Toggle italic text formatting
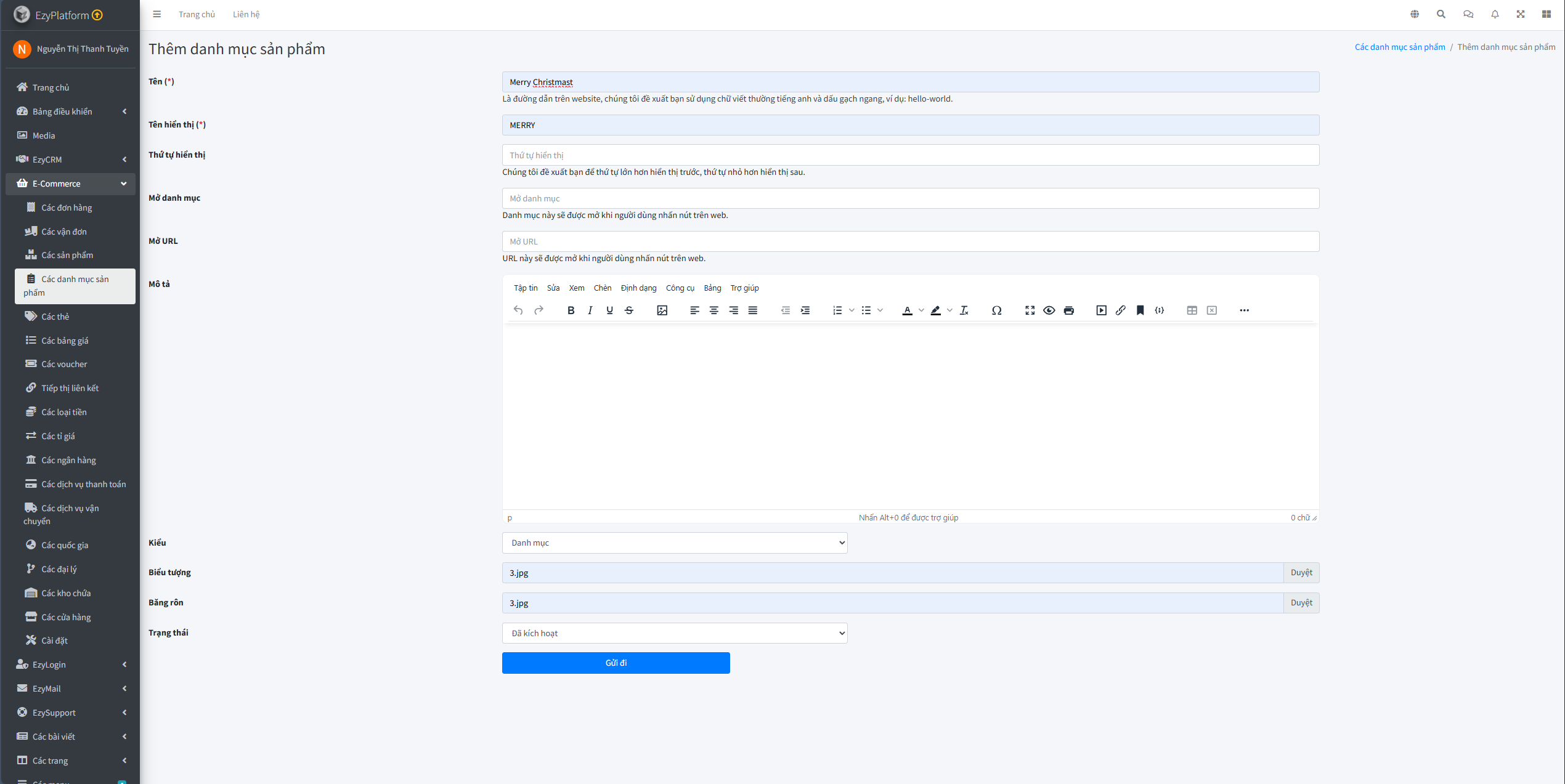This screenshot has height=784, width=1565. [590, 310]
